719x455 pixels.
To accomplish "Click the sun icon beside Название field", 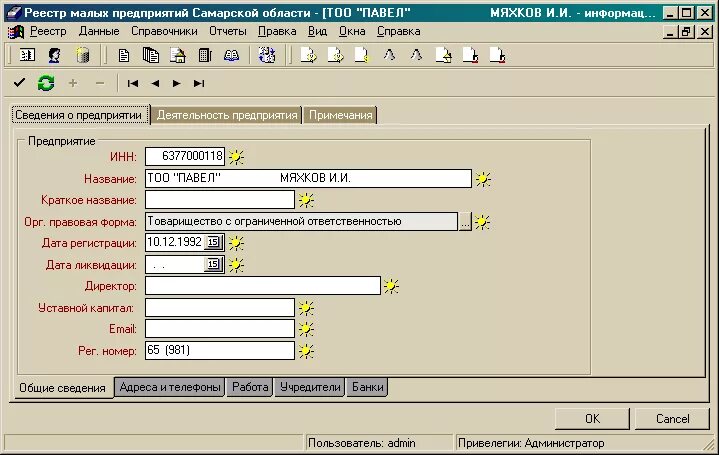I will 483,179.
